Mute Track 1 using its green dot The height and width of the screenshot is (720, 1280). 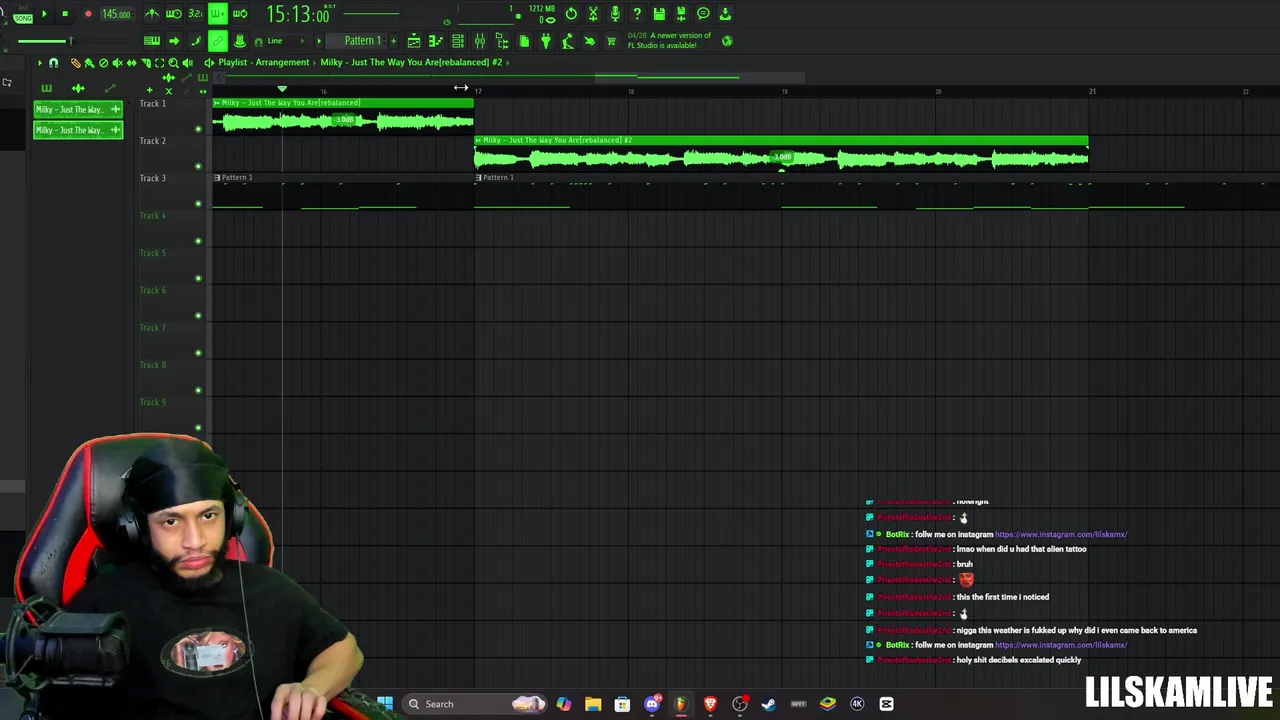click(198, 129)
